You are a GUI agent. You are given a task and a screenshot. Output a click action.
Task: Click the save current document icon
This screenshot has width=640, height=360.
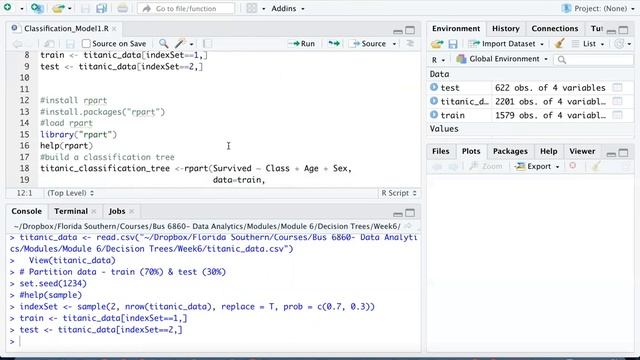(70, 44)
